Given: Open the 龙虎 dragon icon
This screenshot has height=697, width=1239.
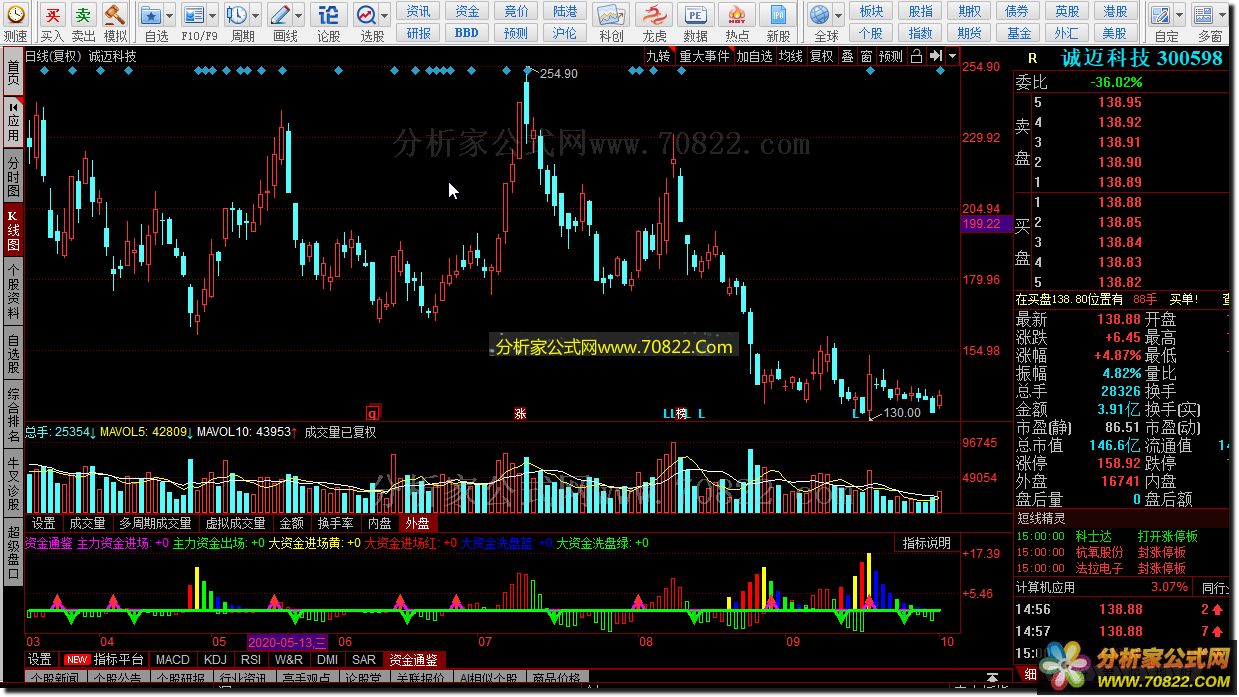Looking at the screenshot, I should click(x=654, y=15).
